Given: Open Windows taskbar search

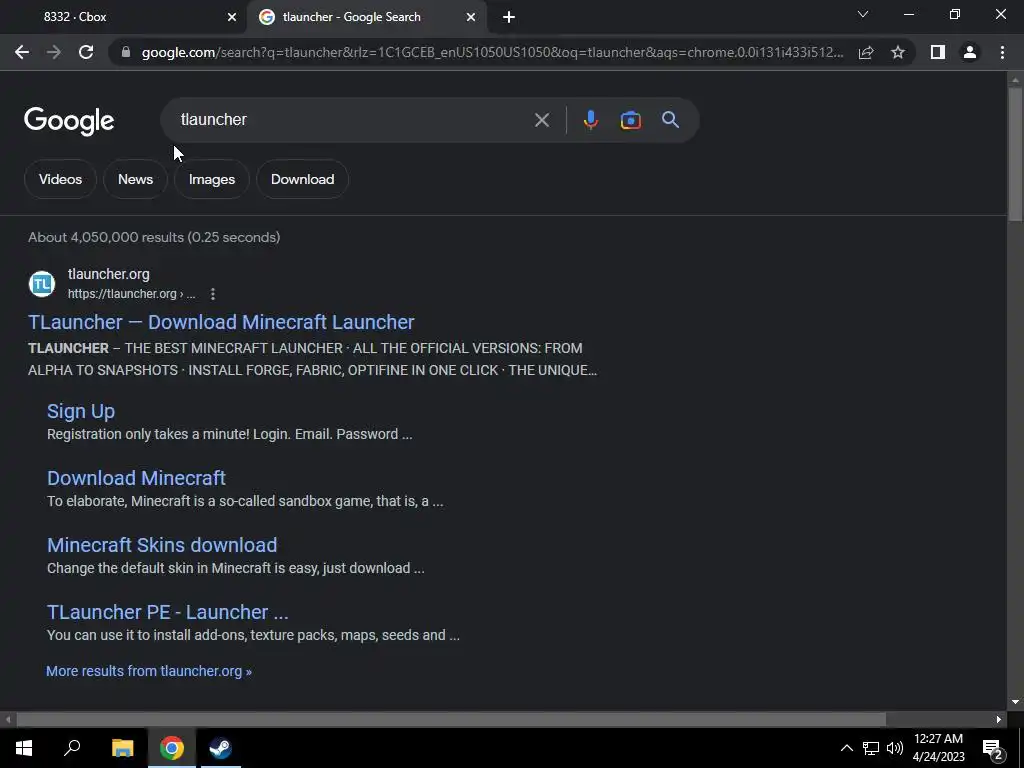Looking at the screenshot, I should 72,748.
